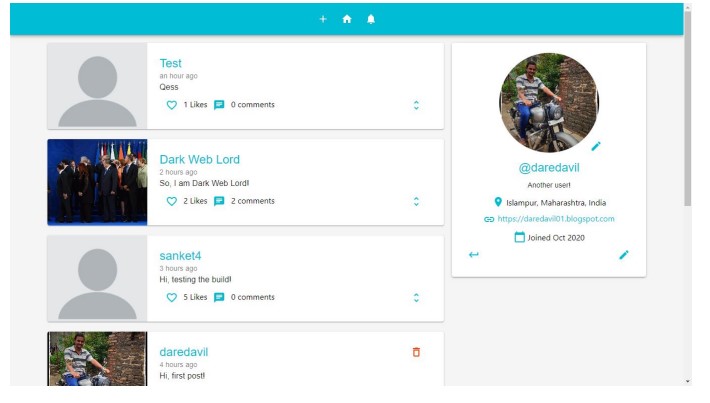Click the '3 hours ago' timestamp
The height and width of the screenshot is (403, 710).
point(178,268)
